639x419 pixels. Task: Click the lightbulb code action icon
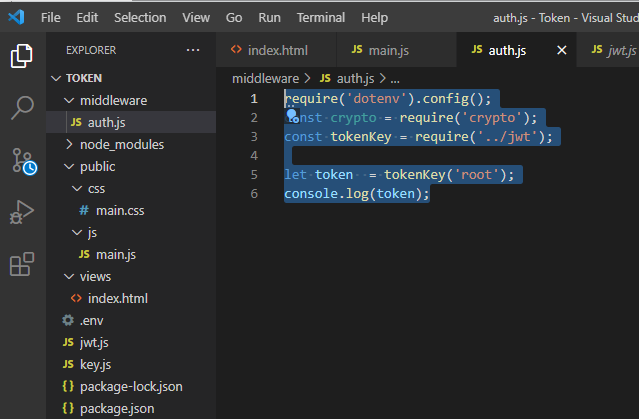[x=292, y=116]
